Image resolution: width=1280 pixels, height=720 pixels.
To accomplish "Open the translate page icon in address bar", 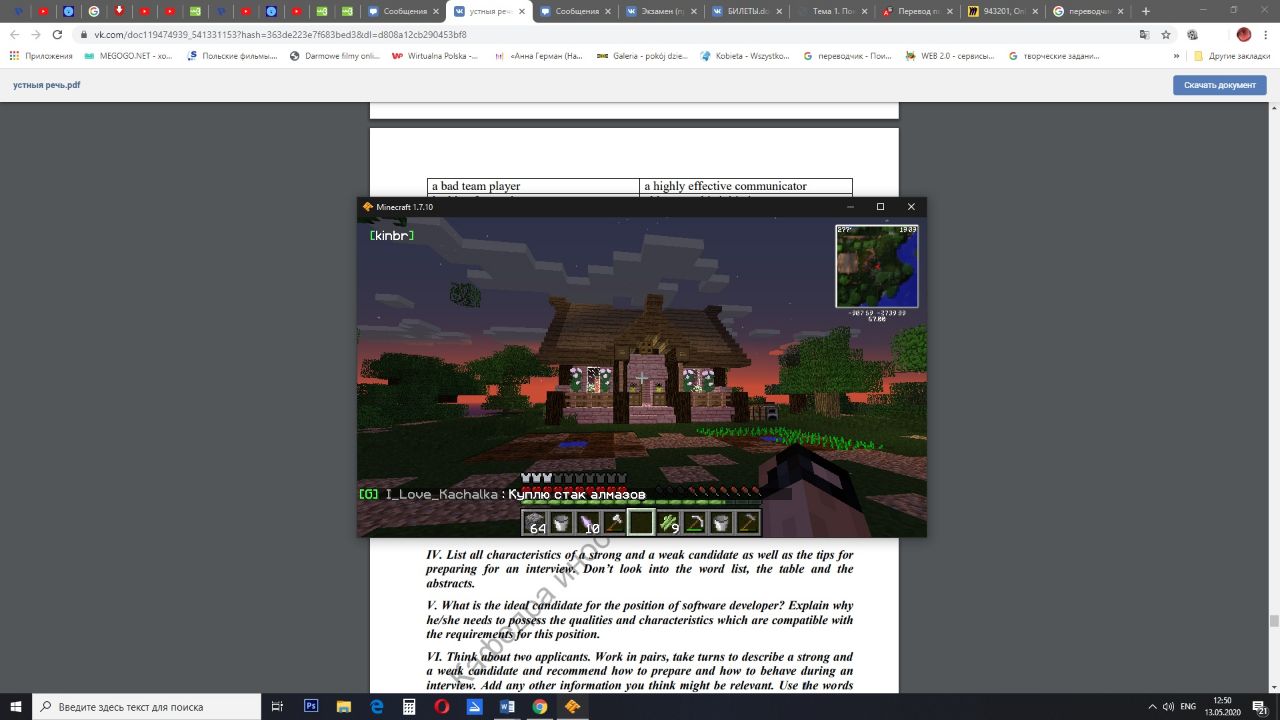I will pyautogui.click(x=1144, y=34).
